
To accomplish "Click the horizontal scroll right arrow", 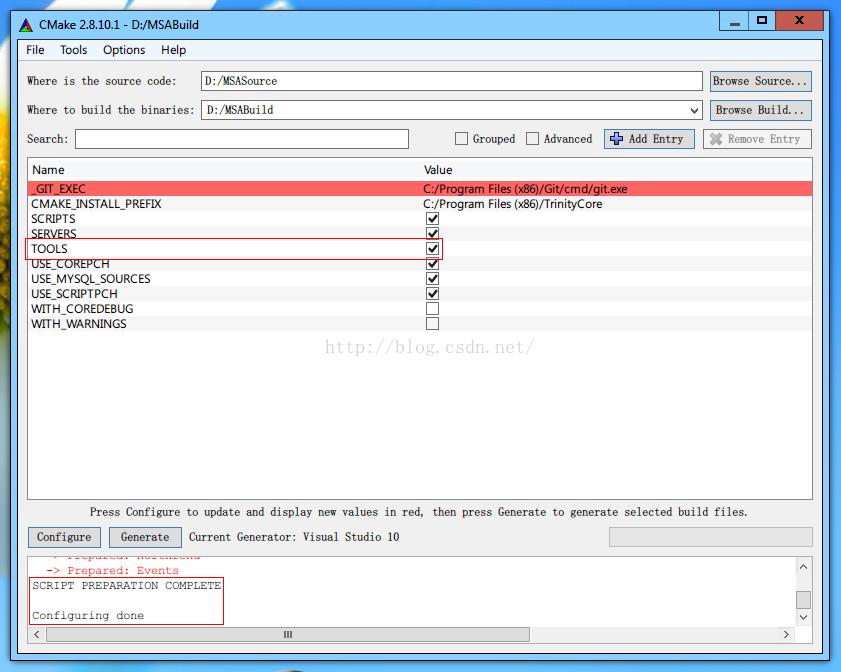I will [786, 634].
